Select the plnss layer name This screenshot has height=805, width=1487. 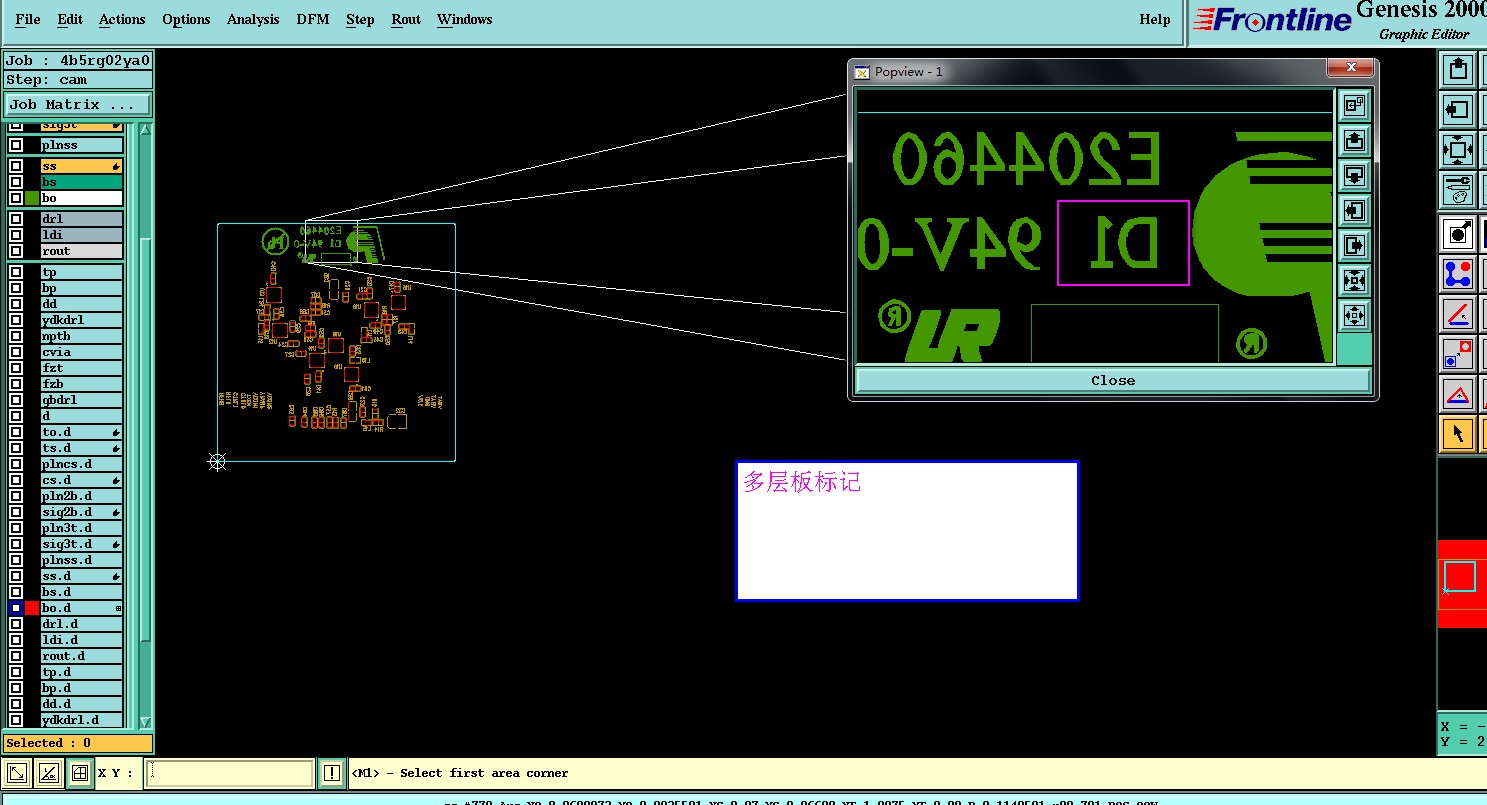(82, 145)
